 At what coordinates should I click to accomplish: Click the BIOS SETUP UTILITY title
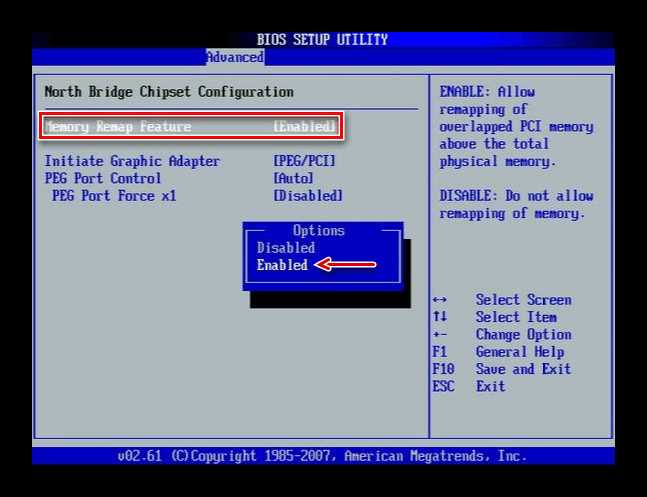pos(322,40)
